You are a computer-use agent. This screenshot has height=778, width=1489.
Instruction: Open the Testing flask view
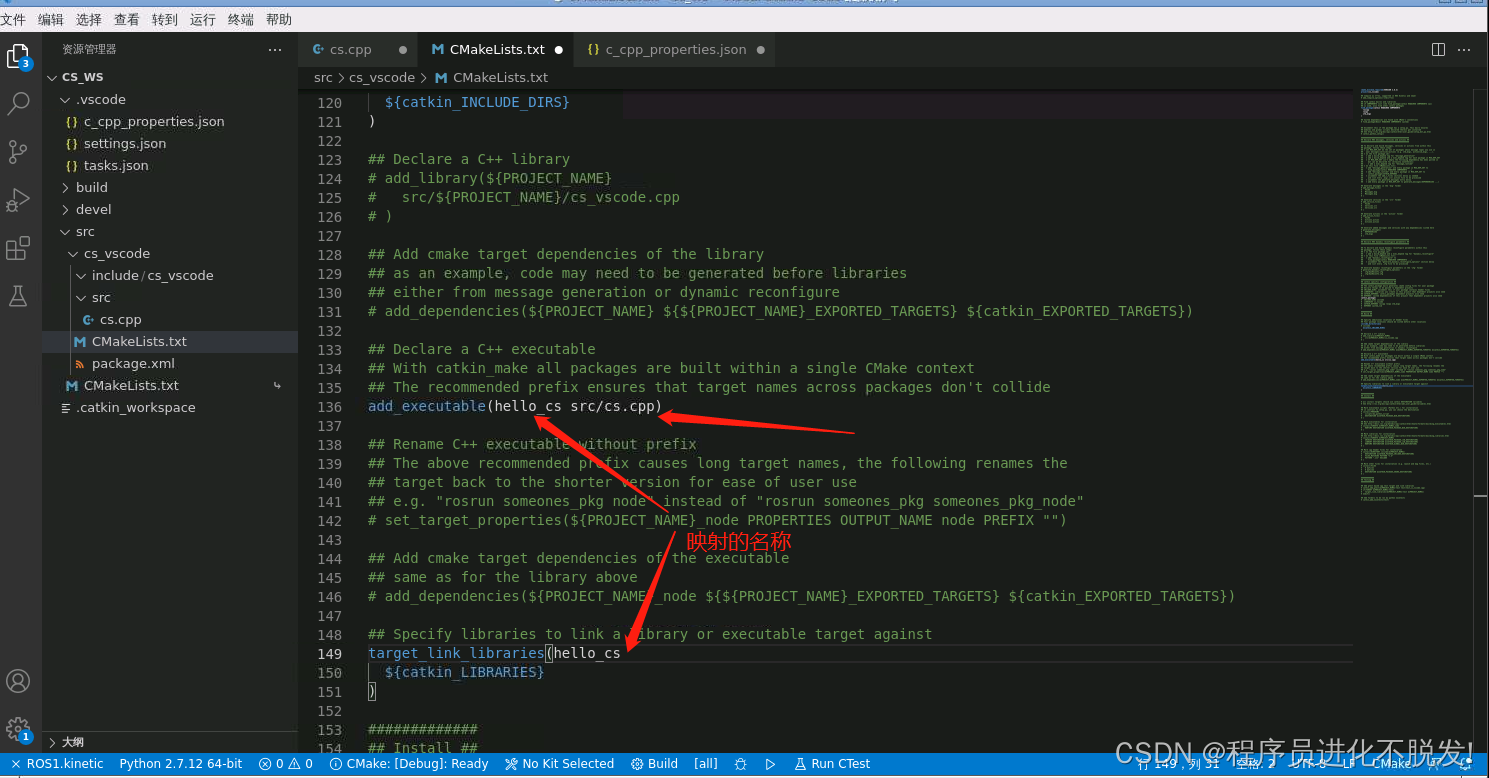pyautogui.click(x=18, y=296)
